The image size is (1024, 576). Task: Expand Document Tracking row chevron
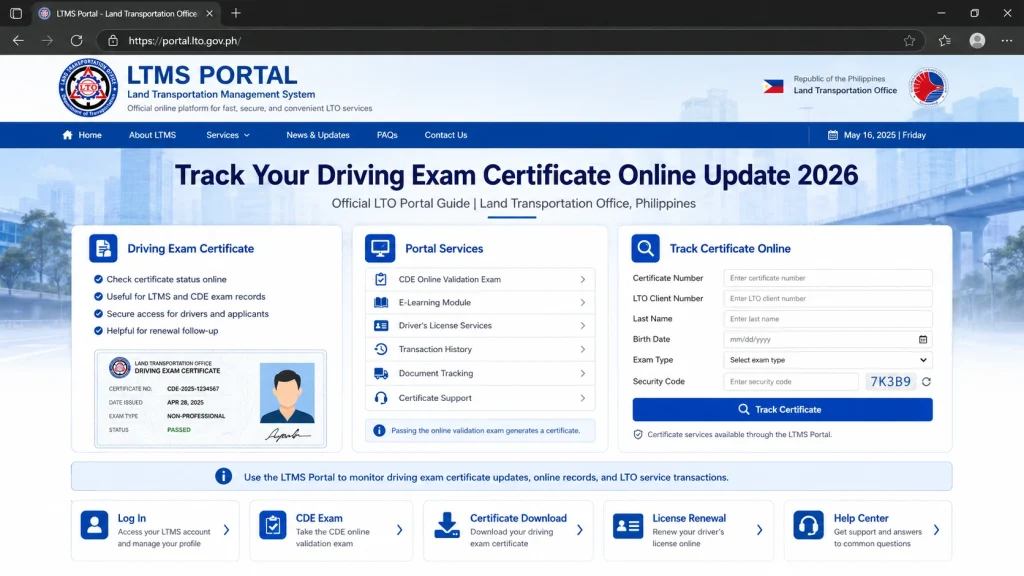[583, 374]
